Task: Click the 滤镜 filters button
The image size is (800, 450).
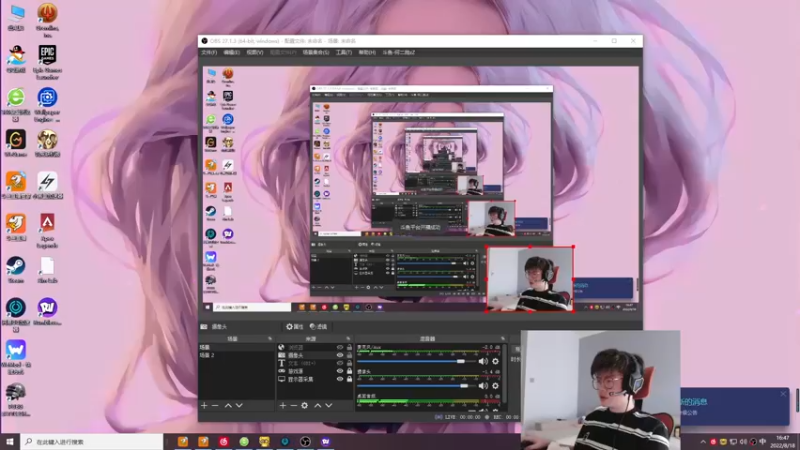Action: point(318,327)
